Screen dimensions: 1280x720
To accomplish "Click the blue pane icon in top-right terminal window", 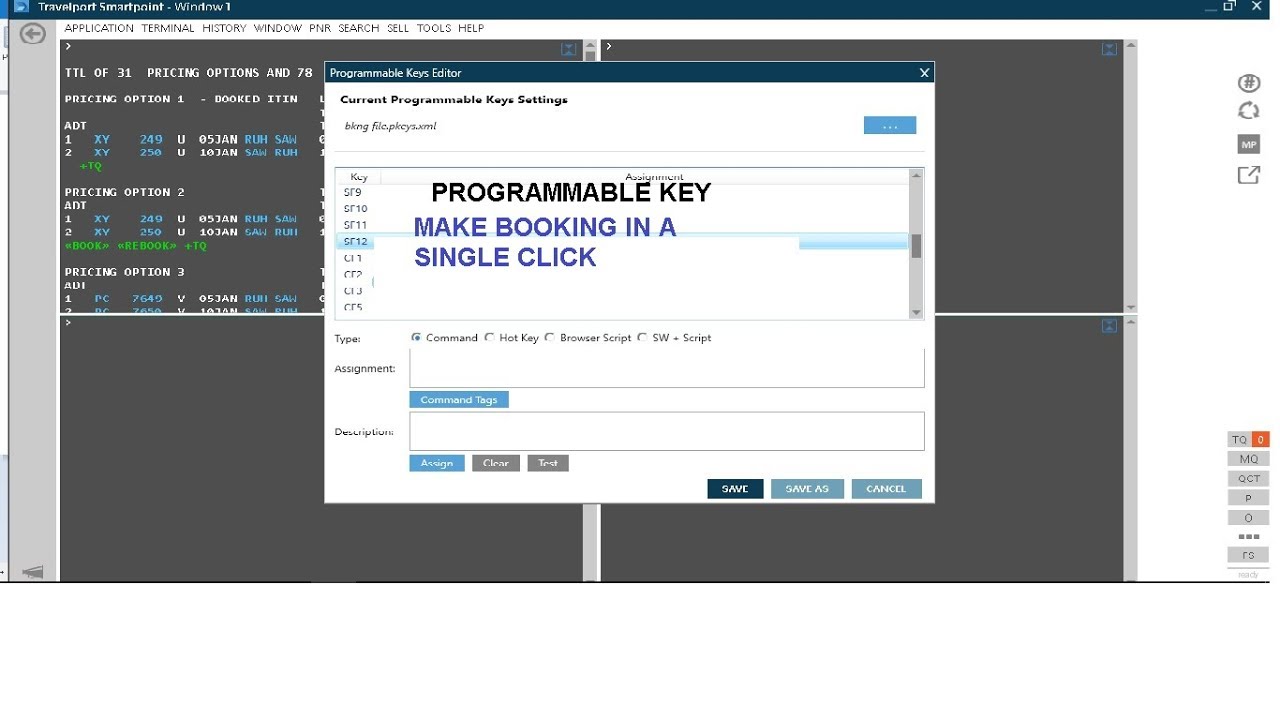I will [1109, 49].
